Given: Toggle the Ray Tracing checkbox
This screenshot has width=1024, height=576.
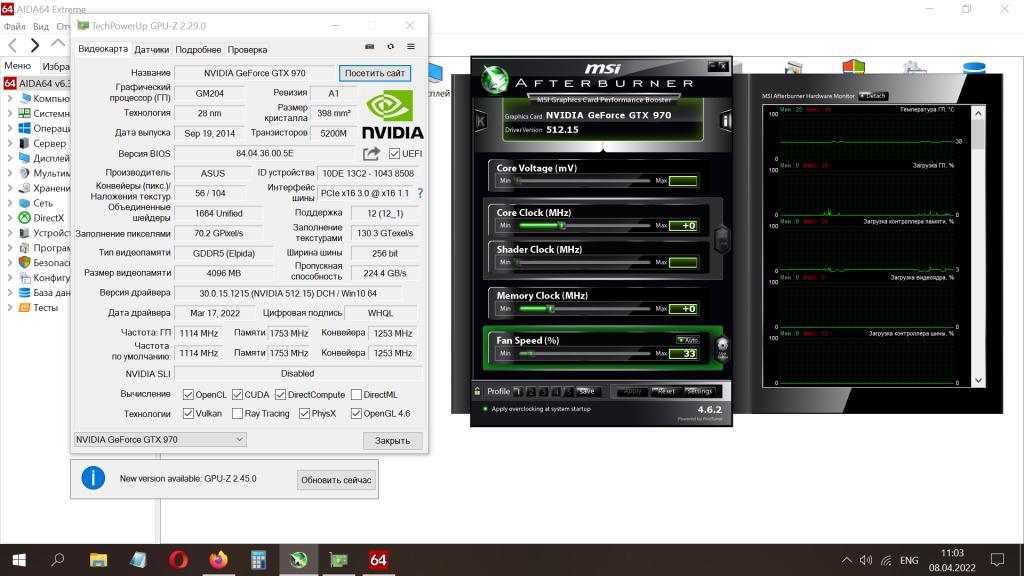Looking at the screenshot, I should [x=237, y=413].
